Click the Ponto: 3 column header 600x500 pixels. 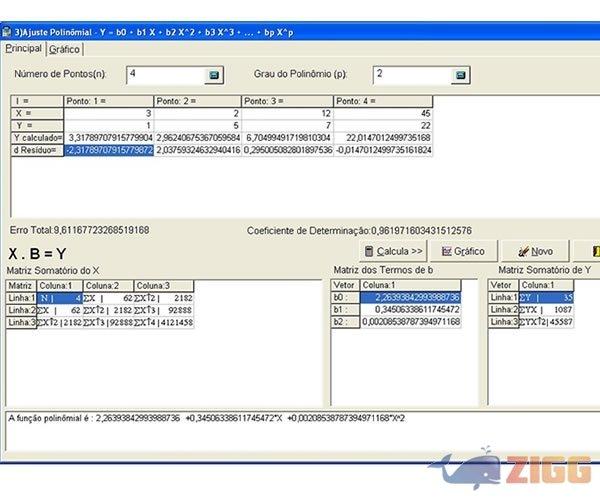pos(288,101)
